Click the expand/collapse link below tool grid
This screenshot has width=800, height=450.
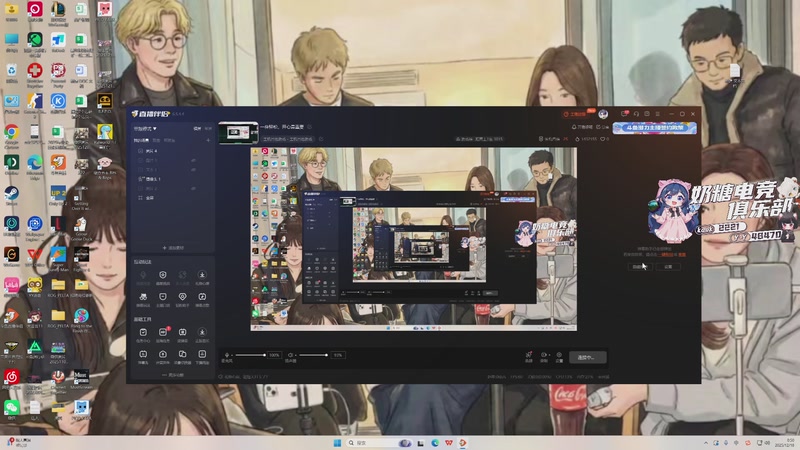point(173,375)
